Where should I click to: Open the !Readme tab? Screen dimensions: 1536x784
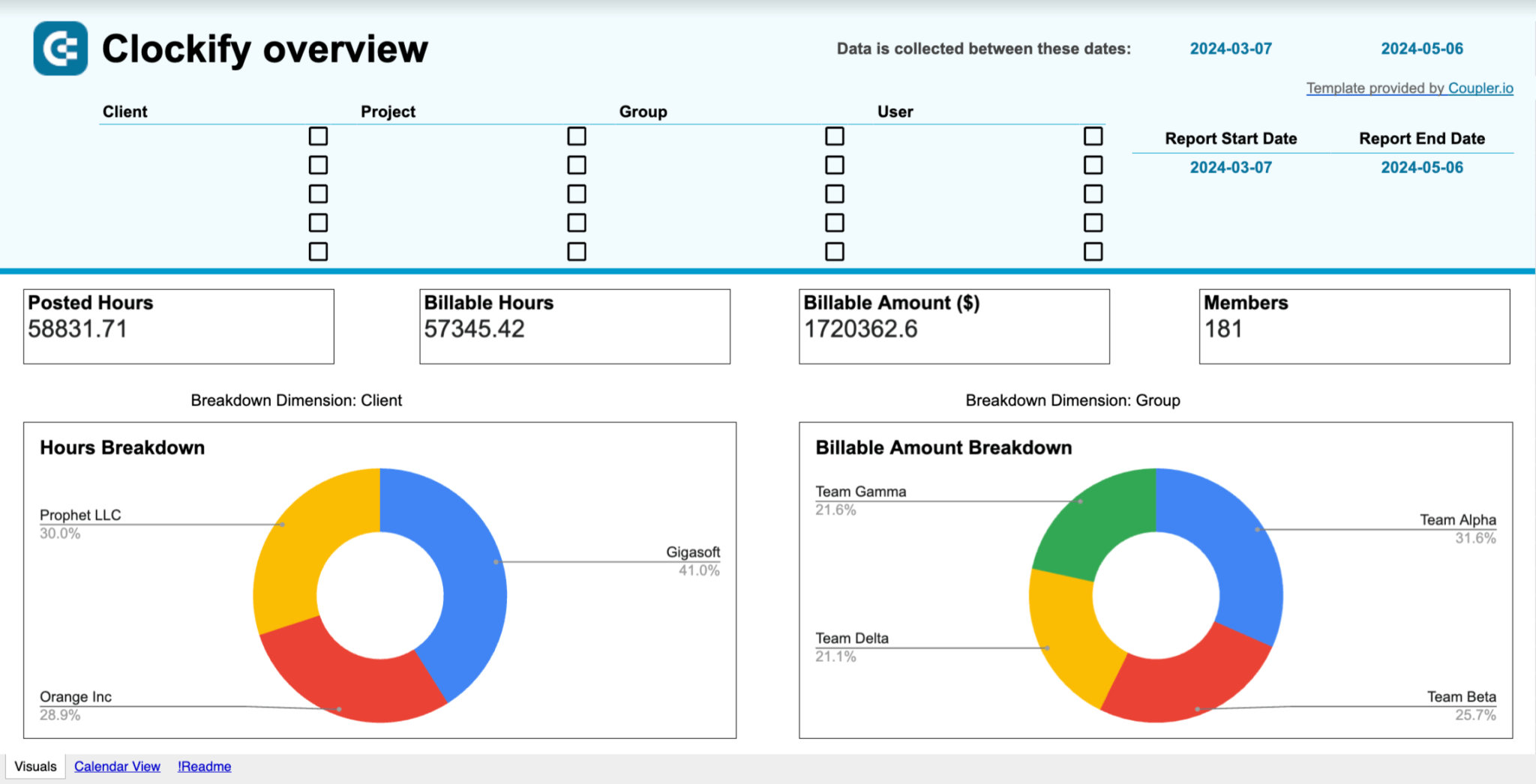click(x=203, y=766)
